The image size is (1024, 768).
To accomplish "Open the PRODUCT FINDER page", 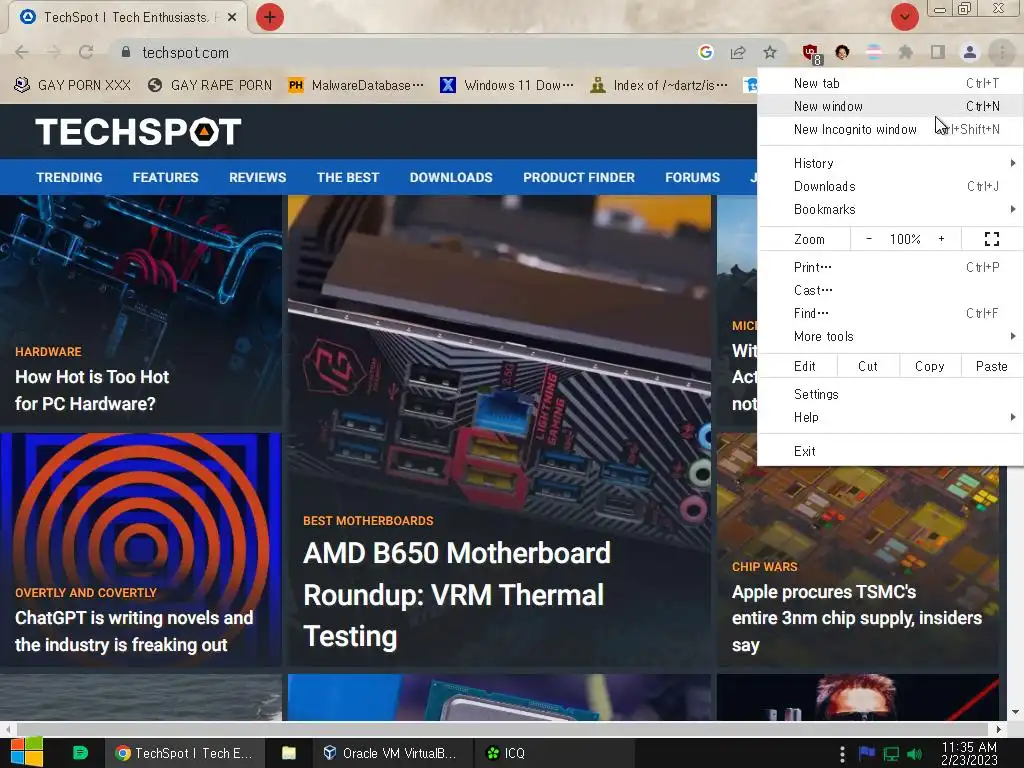I will click(579, 178).
